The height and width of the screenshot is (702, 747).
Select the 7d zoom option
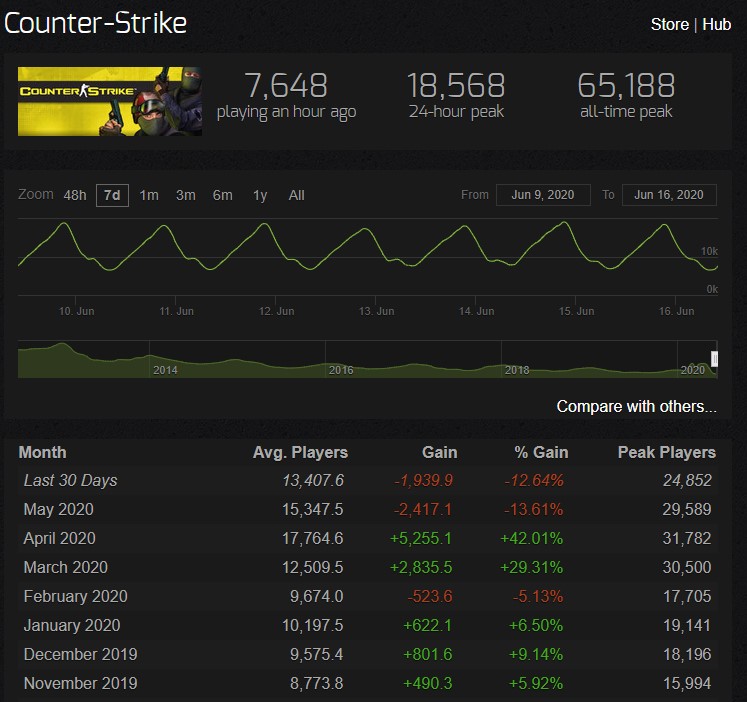click(112, 195)
